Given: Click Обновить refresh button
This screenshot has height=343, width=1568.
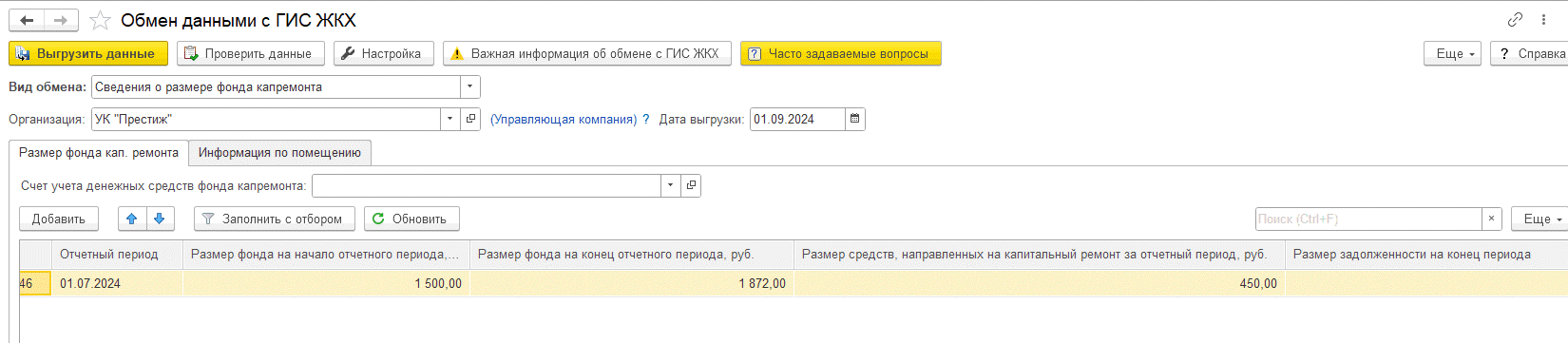Looking at the screenshot, I should pos(411,219).
